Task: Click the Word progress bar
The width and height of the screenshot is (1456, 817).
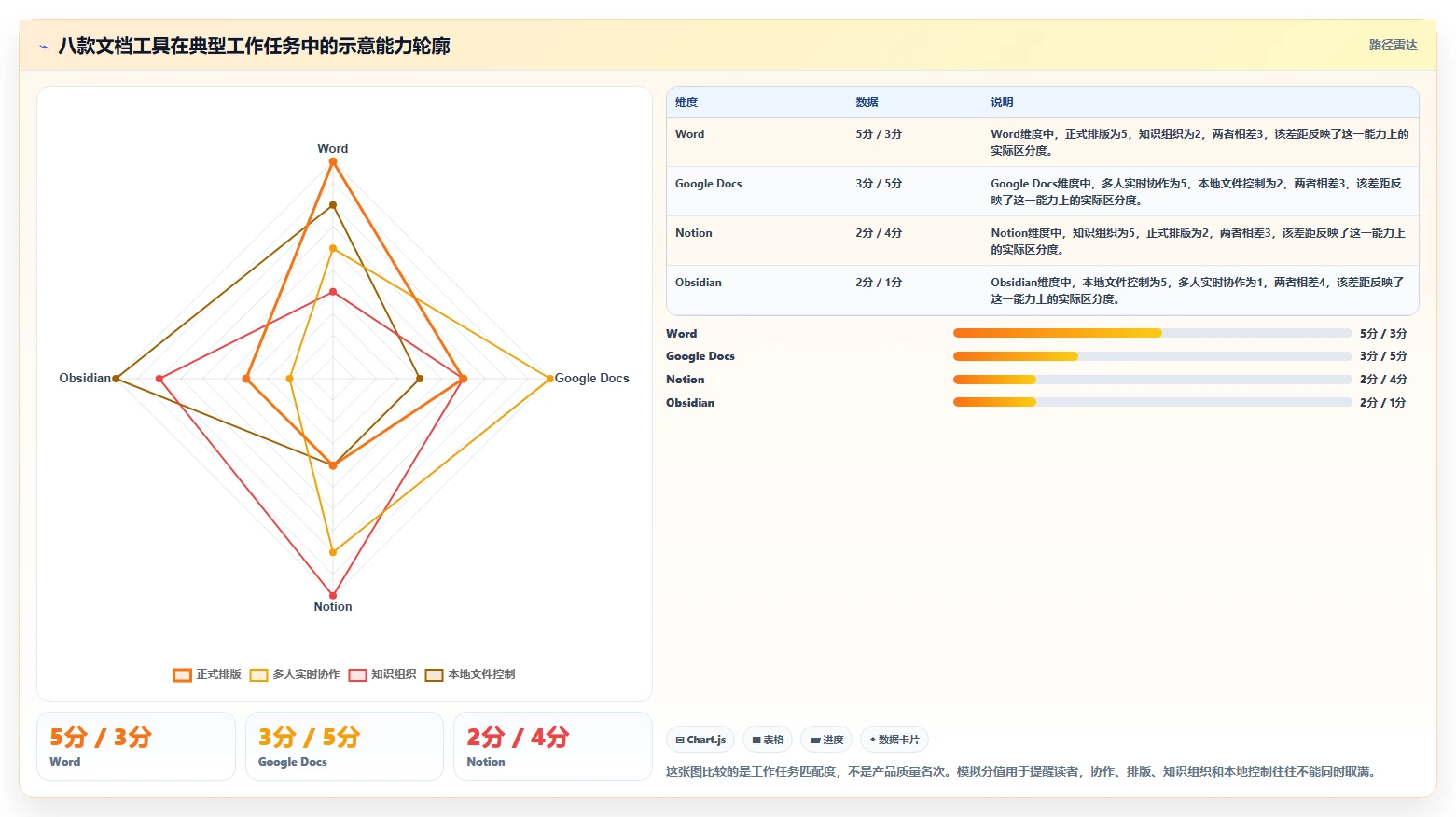Action: coord(1152,333)
